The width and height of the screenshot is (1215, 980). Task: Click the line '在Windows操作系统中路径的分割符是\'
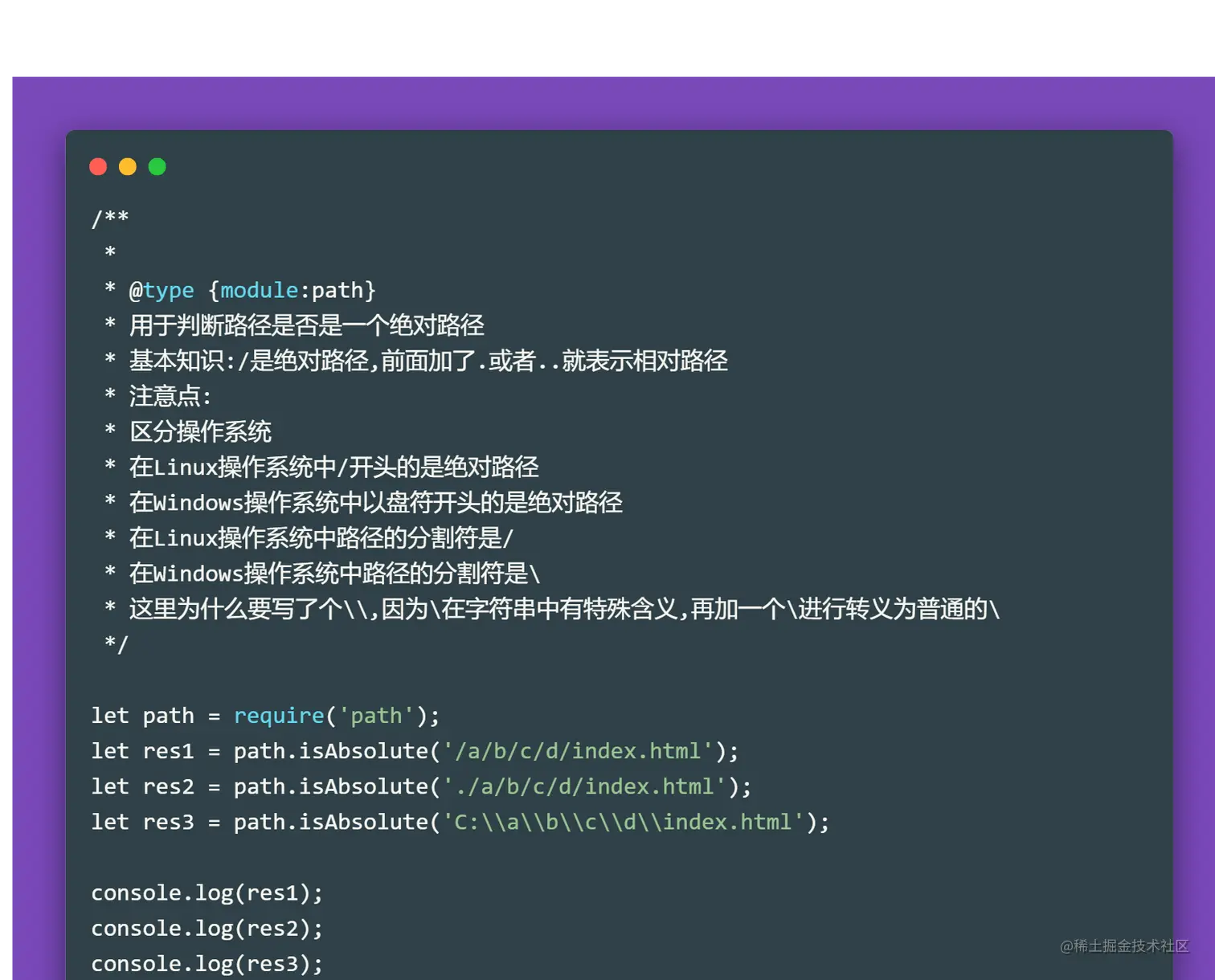tap(322, 573)
